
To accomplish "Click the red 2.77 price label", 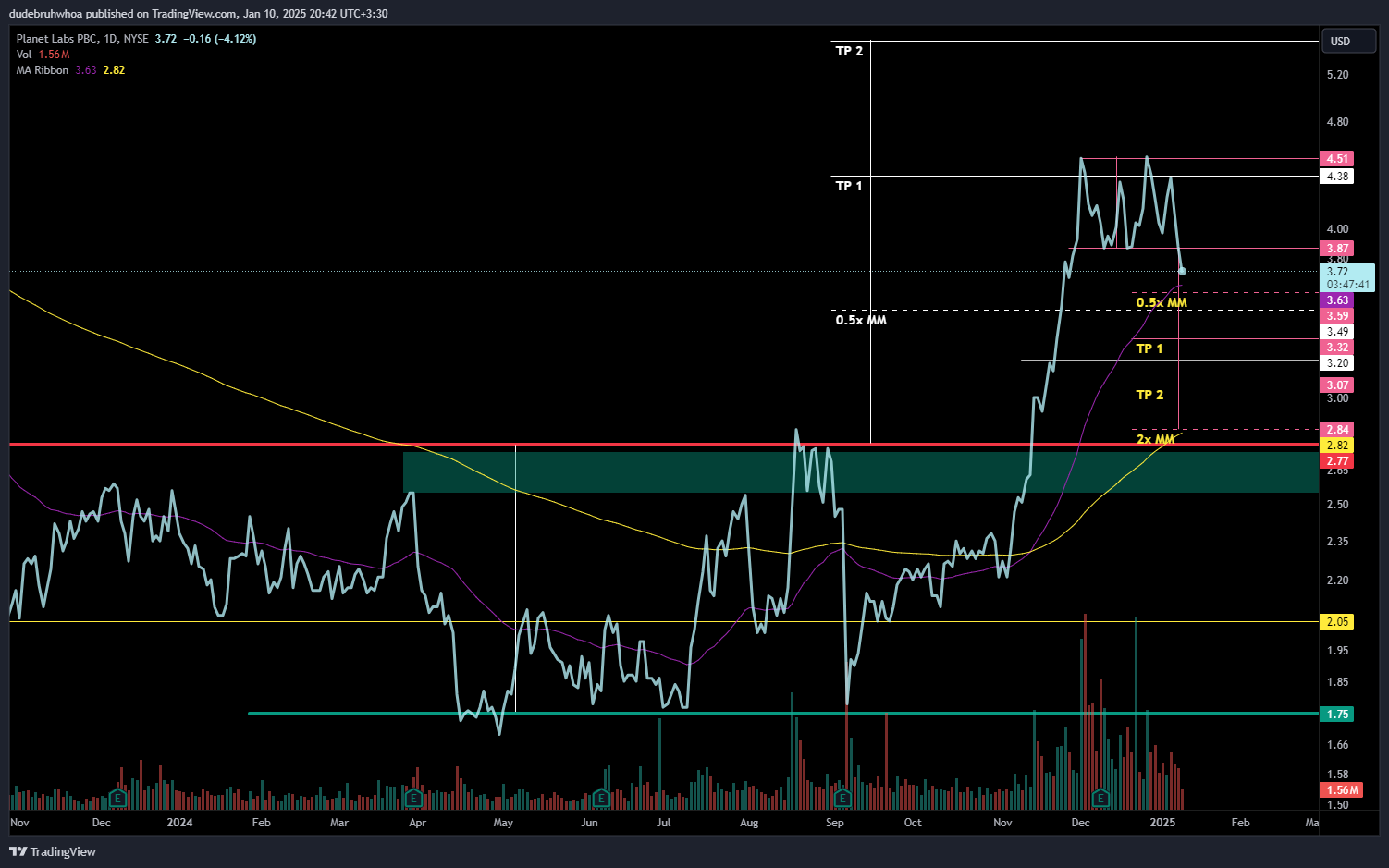I will pos(1337,461).
